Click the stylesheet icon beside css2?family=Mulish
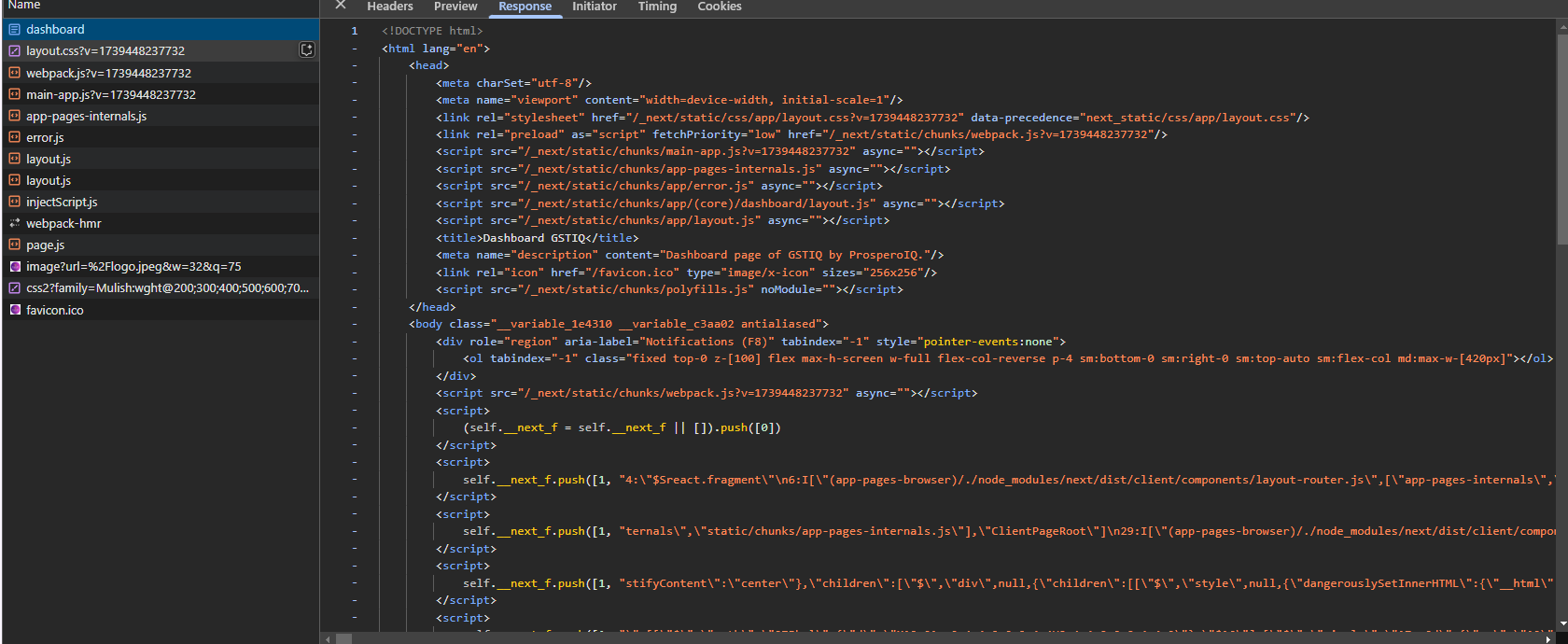Image resolution: width=1568 pixels, height=644 pixels. coord(15,287)
